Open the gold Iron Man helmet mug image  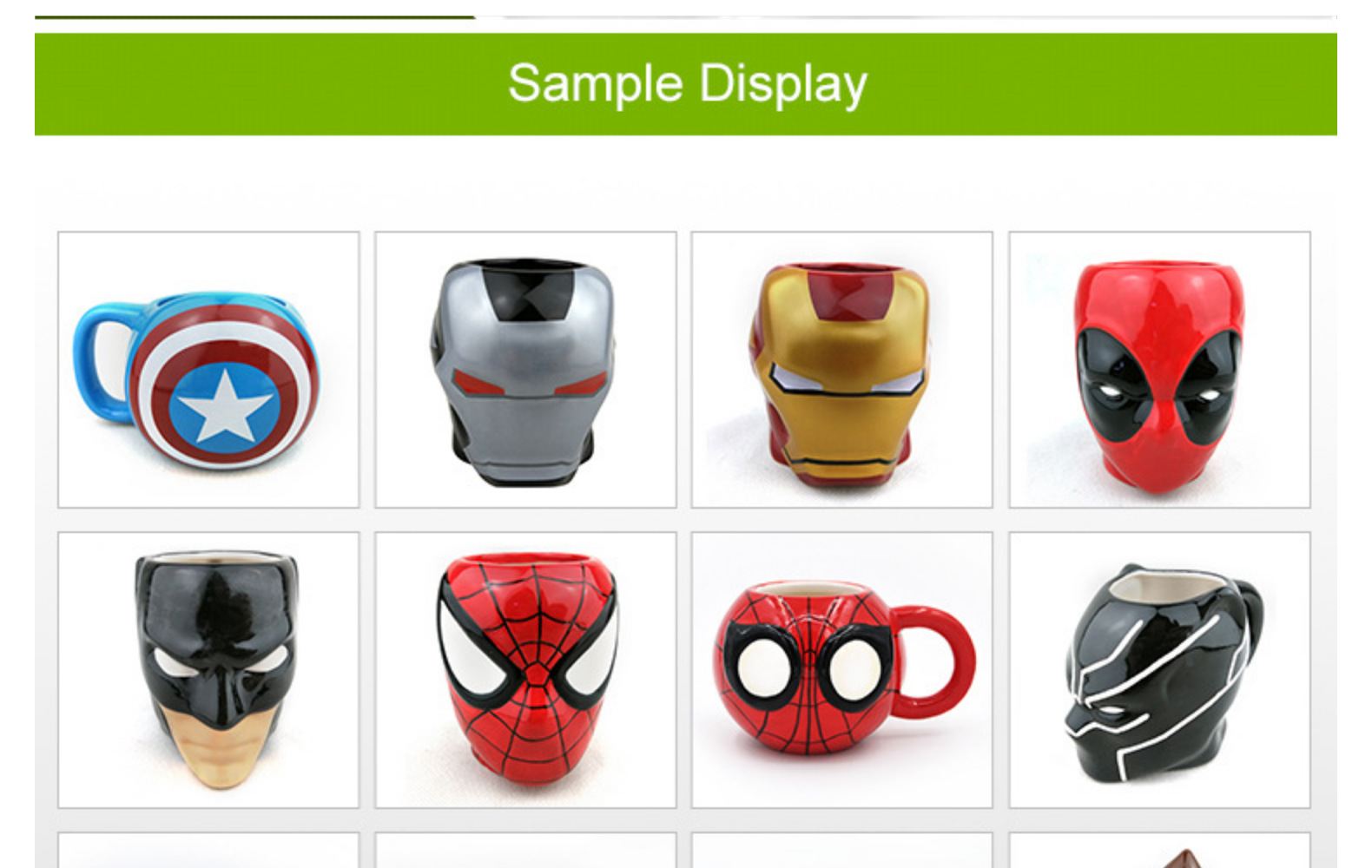click(x=841, y=370)
